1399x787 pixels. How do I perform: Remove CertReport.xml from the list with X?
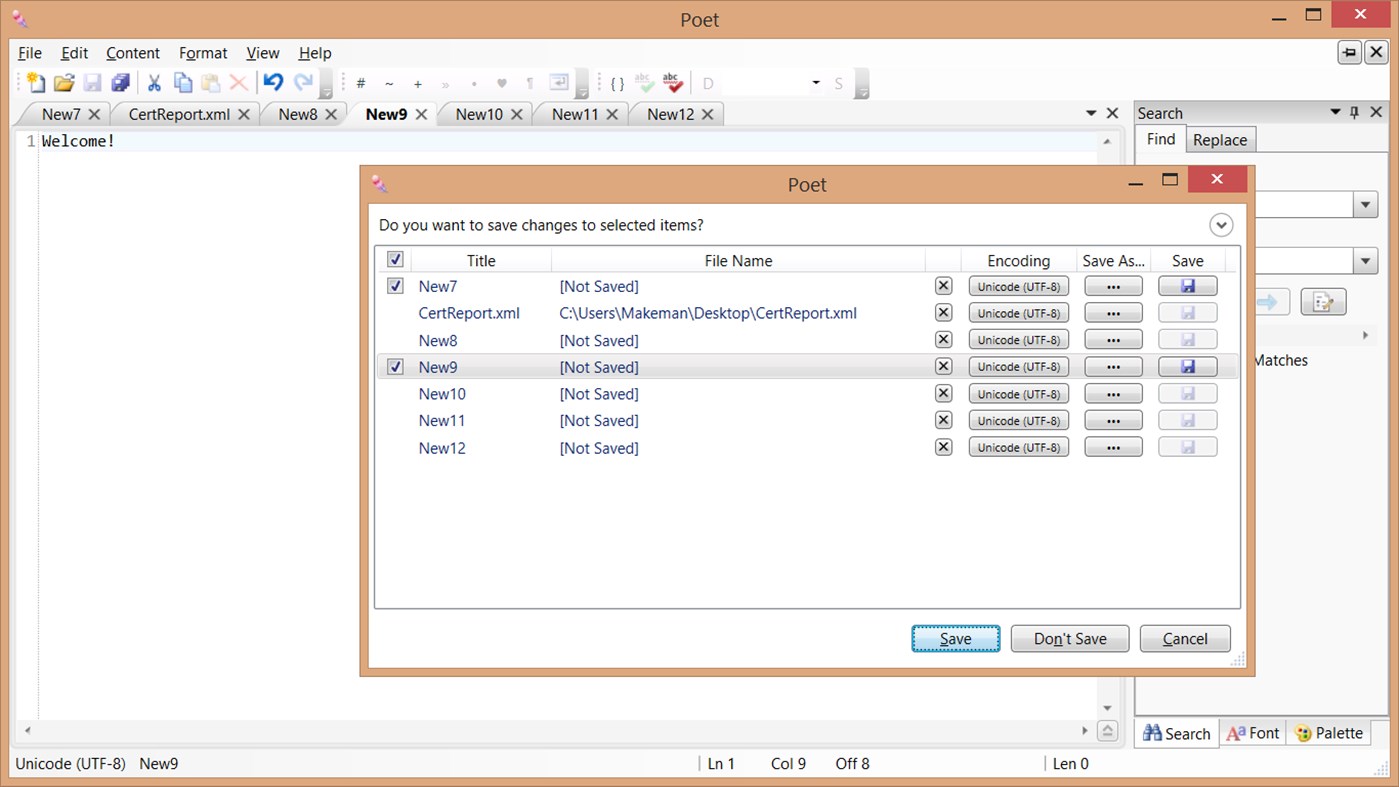click(x=943, y=312)
